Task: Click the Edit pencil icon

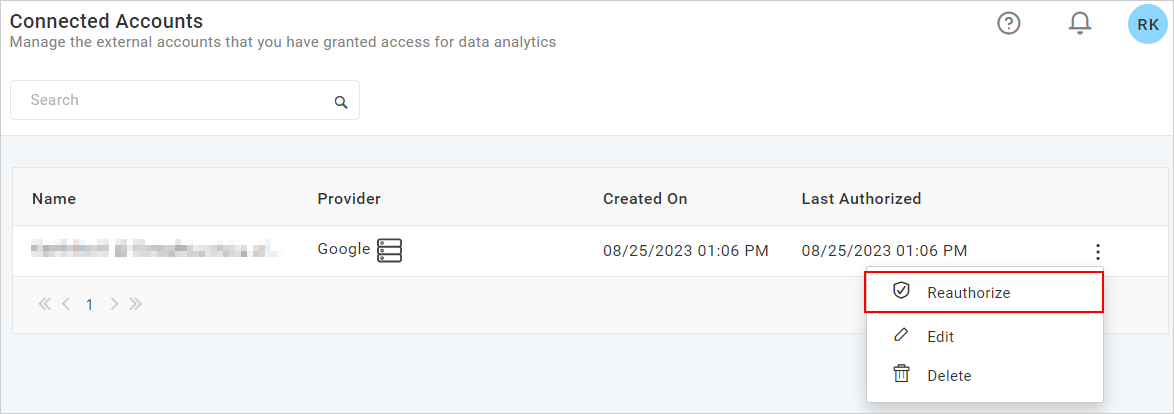Action: [901, 335]
